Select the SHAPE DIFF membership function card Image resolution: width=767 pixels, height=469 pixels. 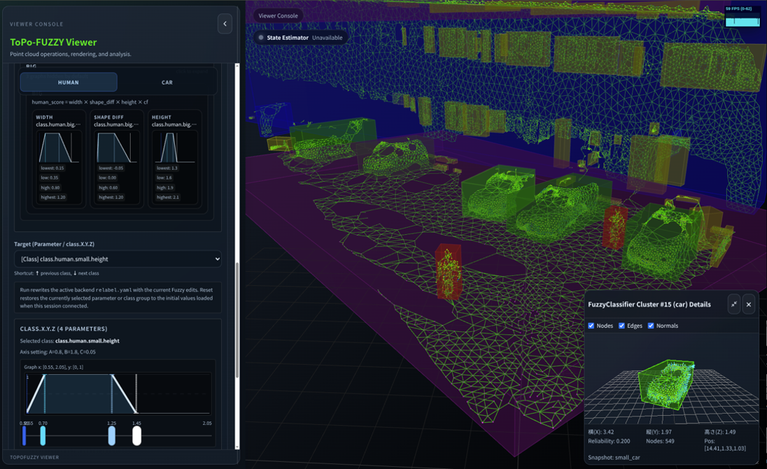click(x=116, y=158)
